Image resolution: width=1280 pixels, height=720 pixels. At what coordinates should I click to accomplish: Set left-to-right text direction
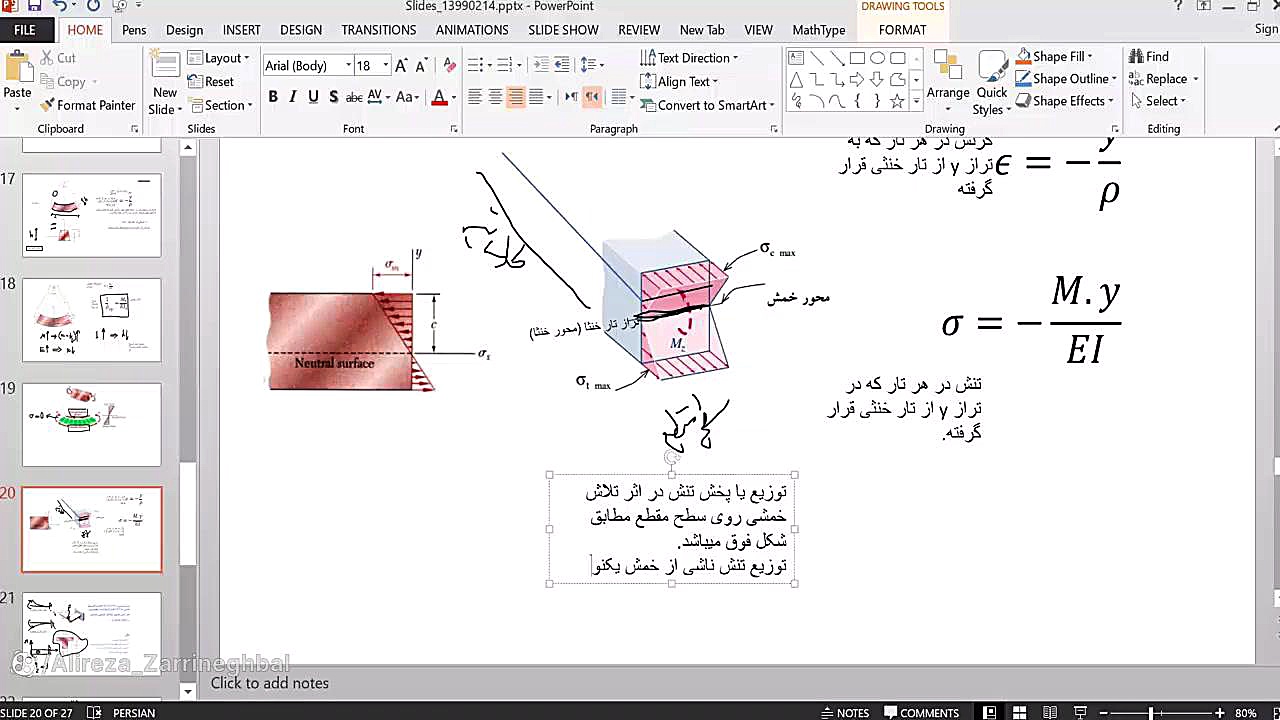571,97
